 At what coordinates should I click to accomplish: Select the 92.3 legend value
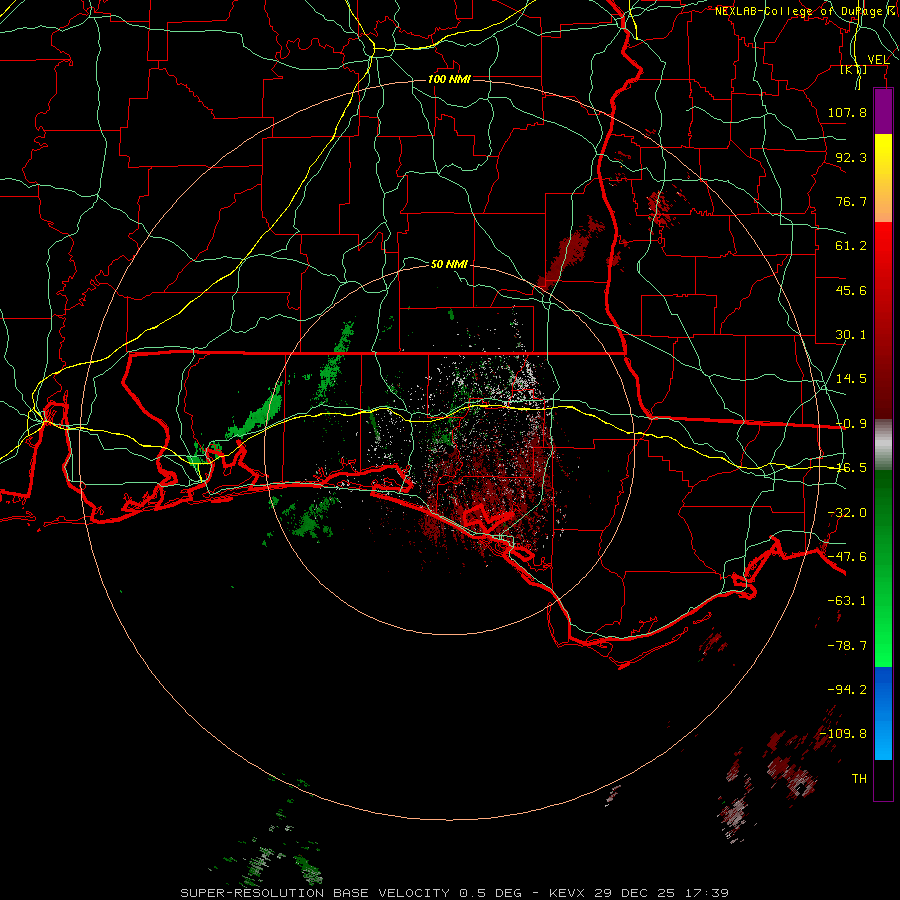point(851,157)
